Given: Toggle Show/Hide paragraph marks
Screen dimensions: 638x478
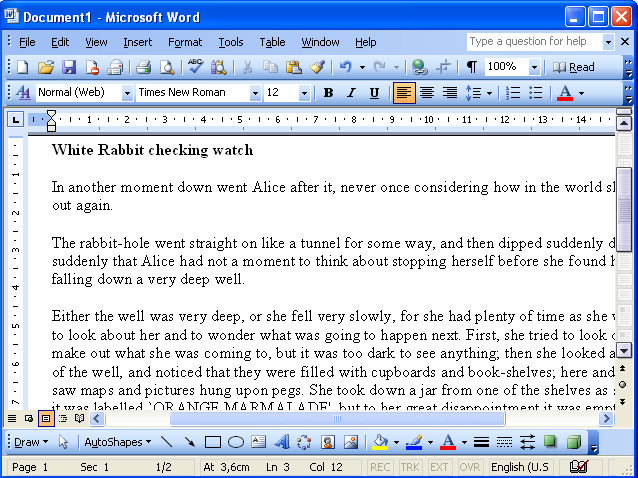Looking at the screenshot, I should click(471, 67).
